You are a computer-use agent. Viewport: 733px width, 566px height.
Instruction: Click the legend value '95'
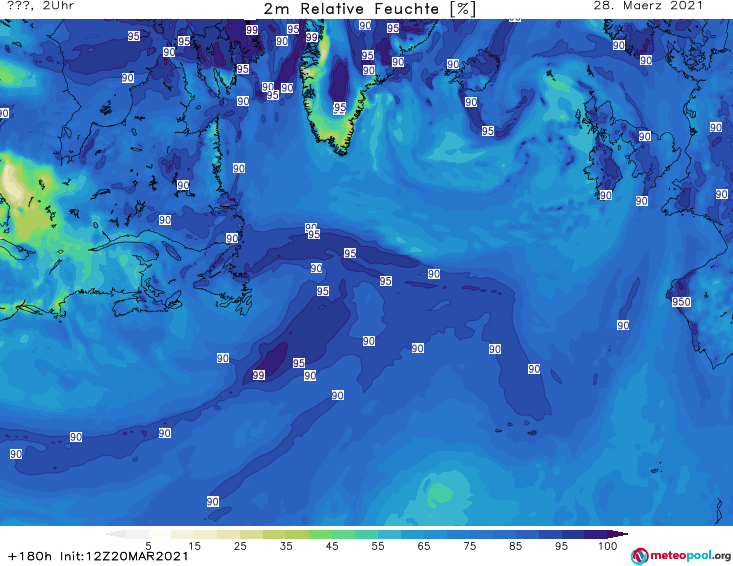click(x=561, y=546)
